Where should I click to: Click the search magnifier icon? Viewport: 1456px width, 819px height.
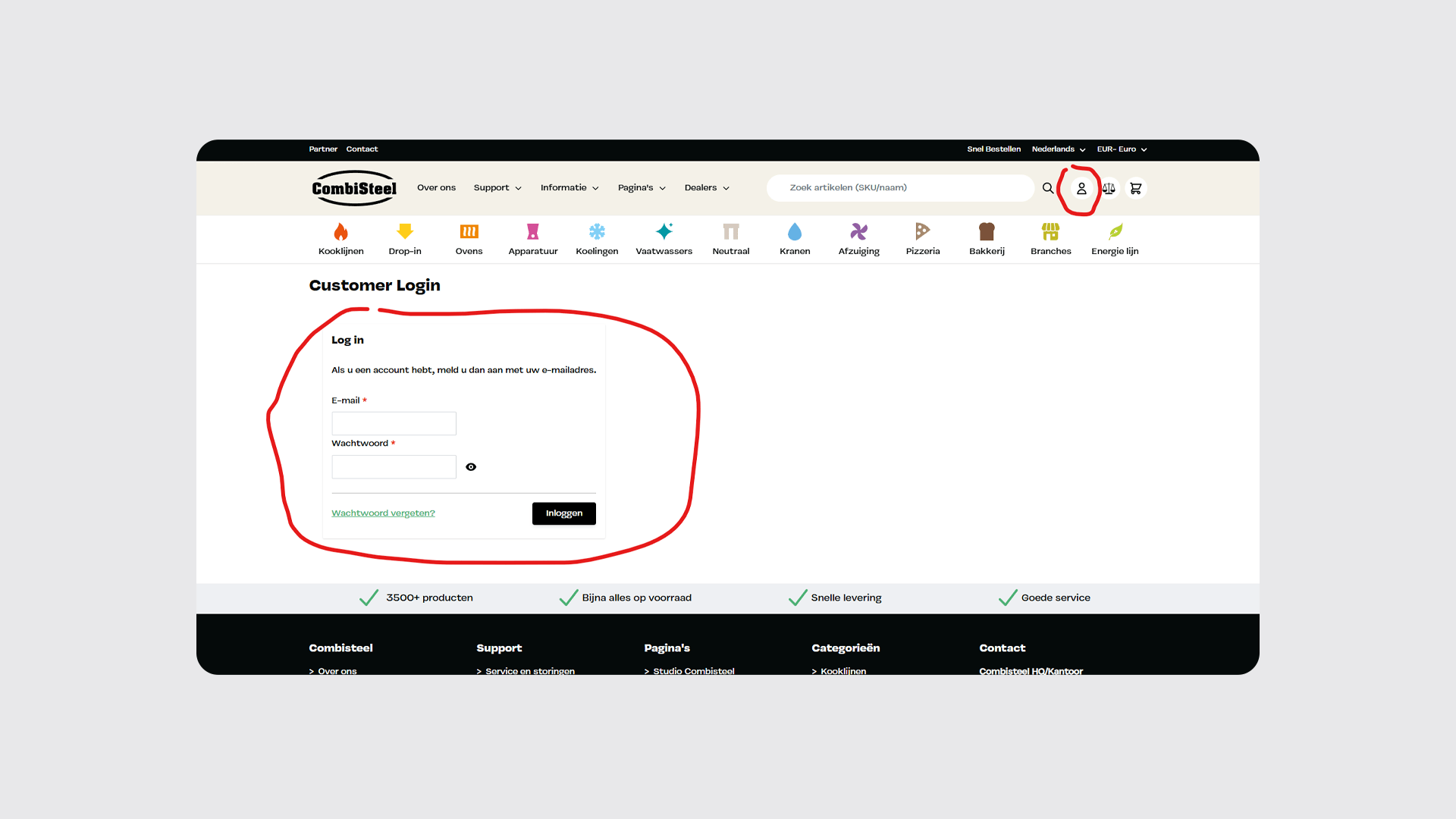point(1047,188)
